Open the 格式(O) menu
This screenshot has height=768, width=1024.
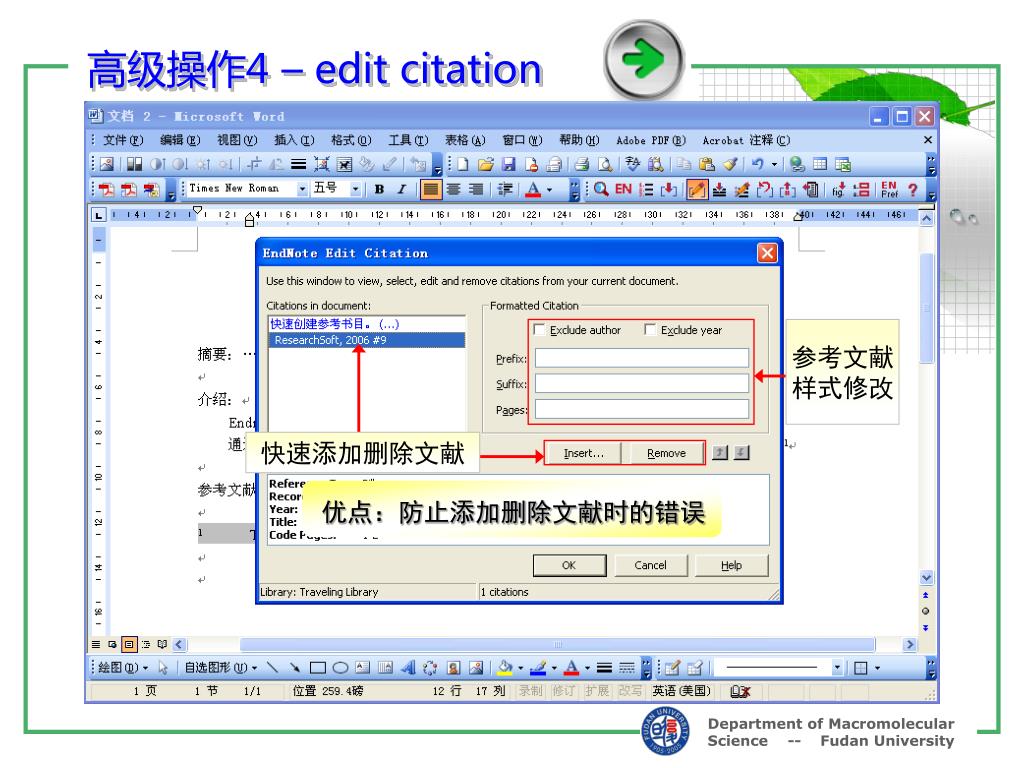[x=351, y=140]
